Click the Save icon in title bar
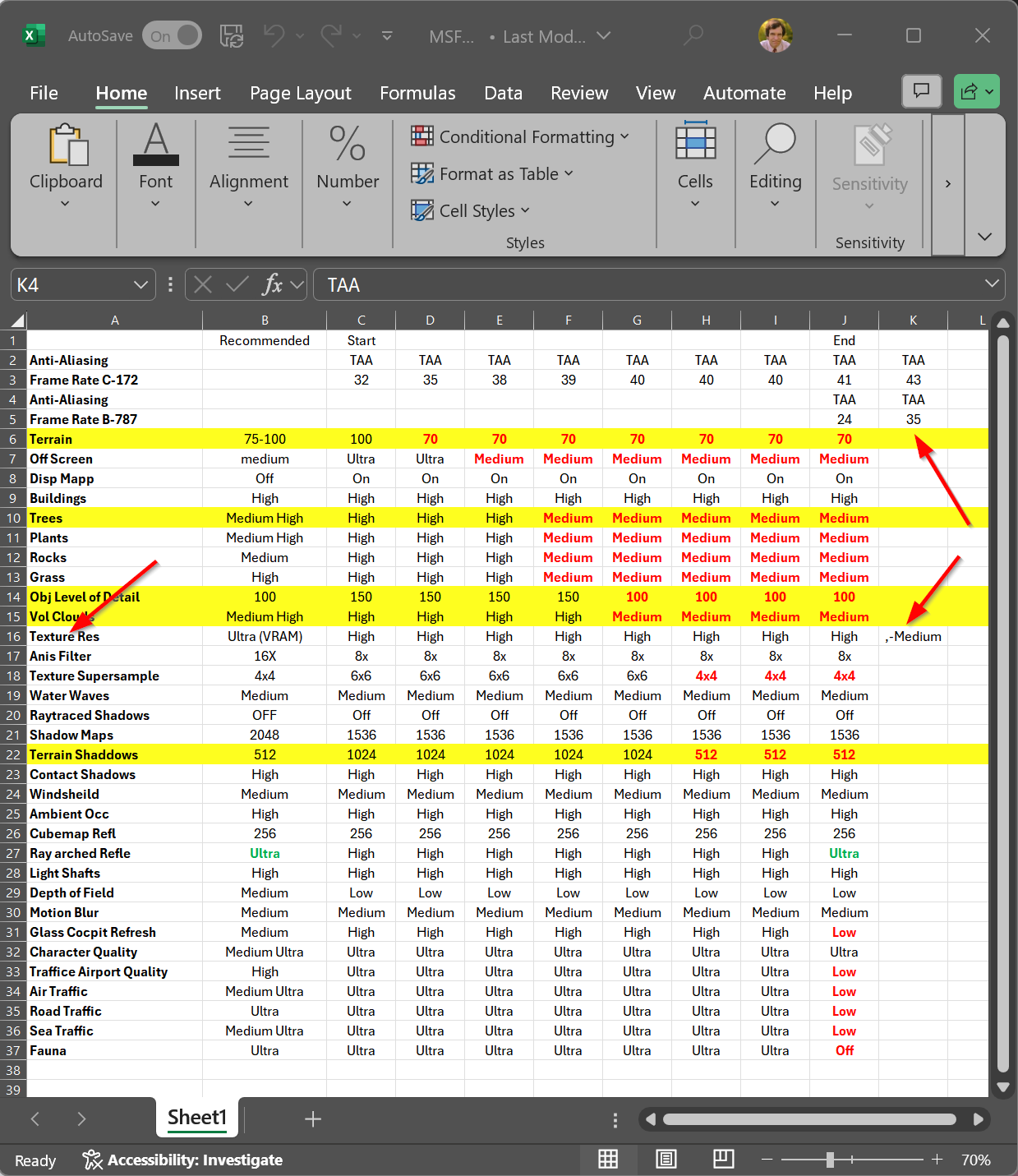The width and height of the screenshot is (1018, 1176). 232,36
